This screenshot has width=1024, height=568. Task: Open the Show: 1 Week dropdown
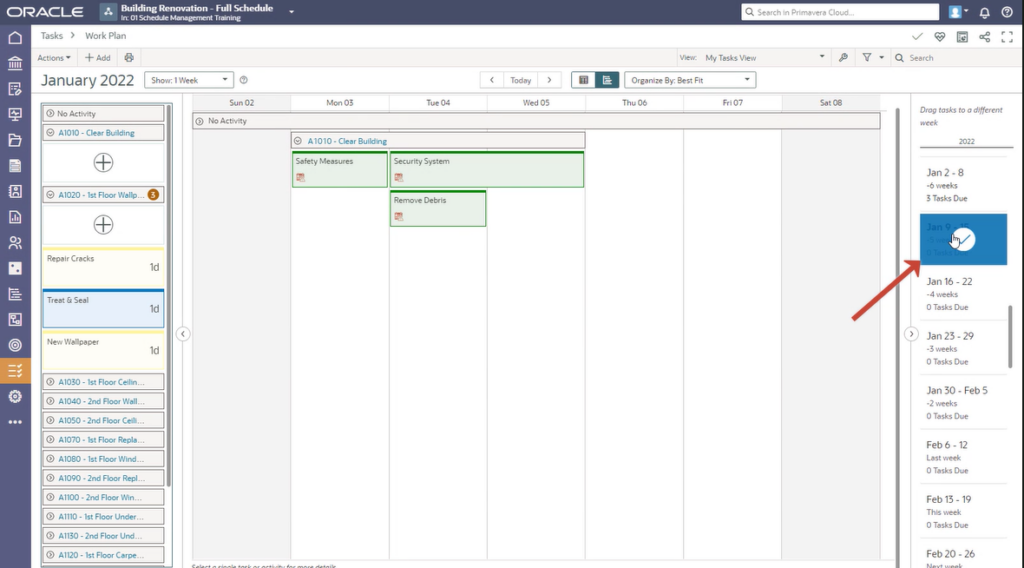click(189, 80)
